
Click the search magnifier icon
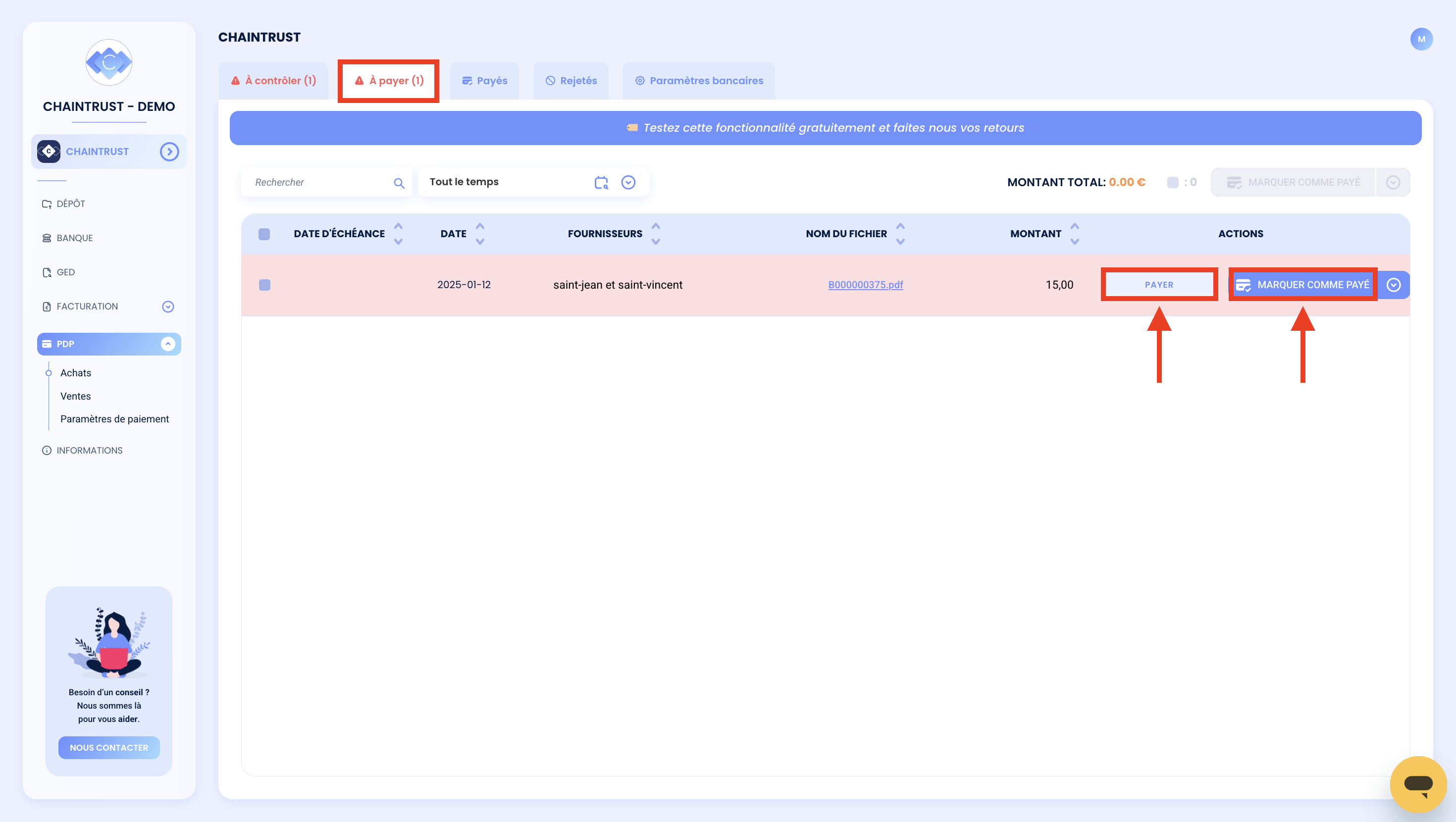coord(399,183)
